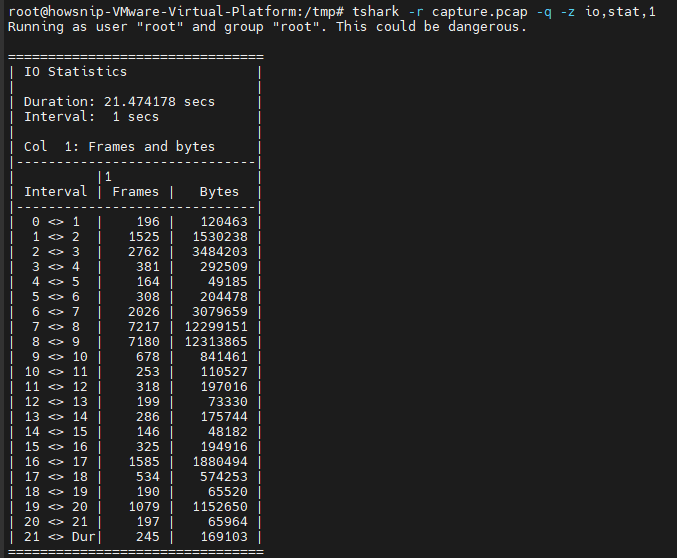
Task: Click the '21 <> Dur' interval label
Action: (x=60, y=537)
